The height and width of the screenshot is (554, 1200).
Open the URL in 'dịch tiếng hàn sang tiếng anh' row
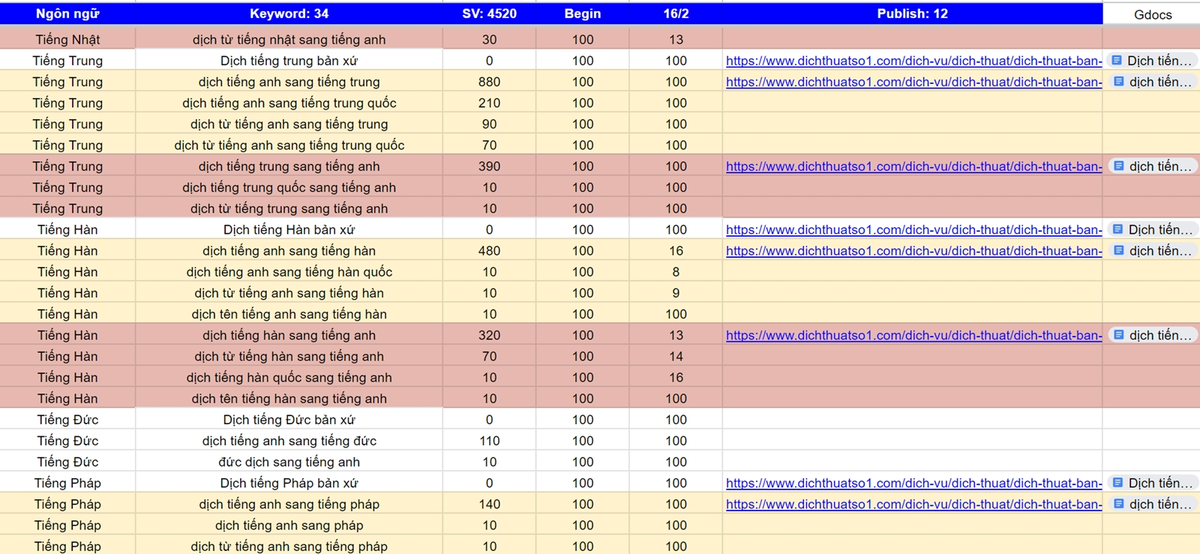[914, 335]
